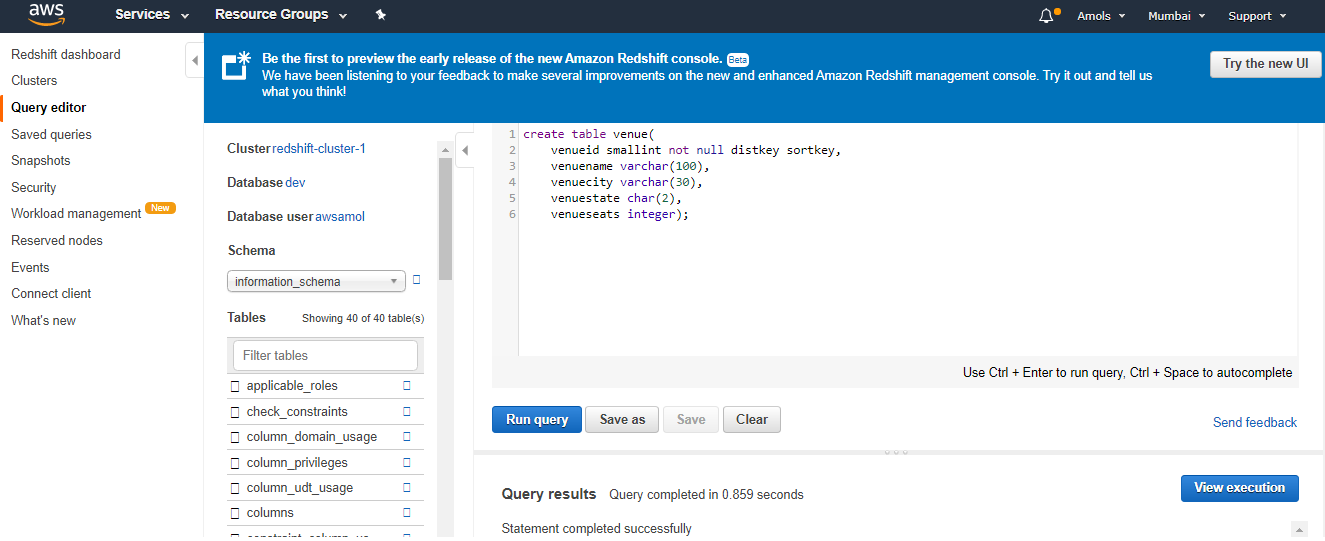Open the Resource Groups dropdown
Viewport: 1325px width, 541px height.
click(x=281, y=15)
